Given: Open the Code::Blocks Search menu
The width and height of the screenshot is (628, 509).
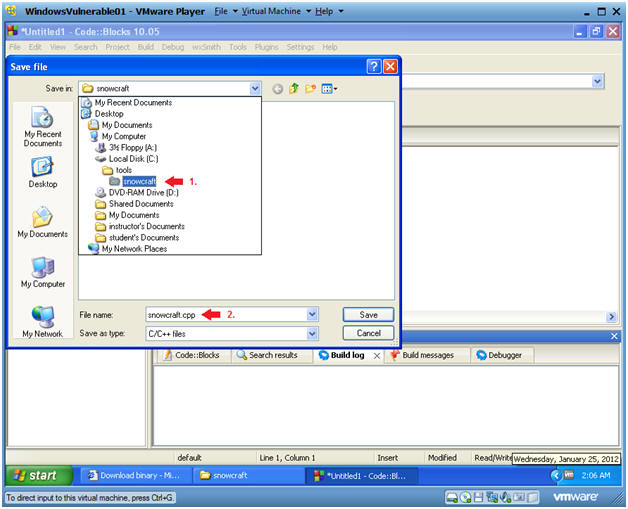Looking at the screenshot, I should 85,47.
